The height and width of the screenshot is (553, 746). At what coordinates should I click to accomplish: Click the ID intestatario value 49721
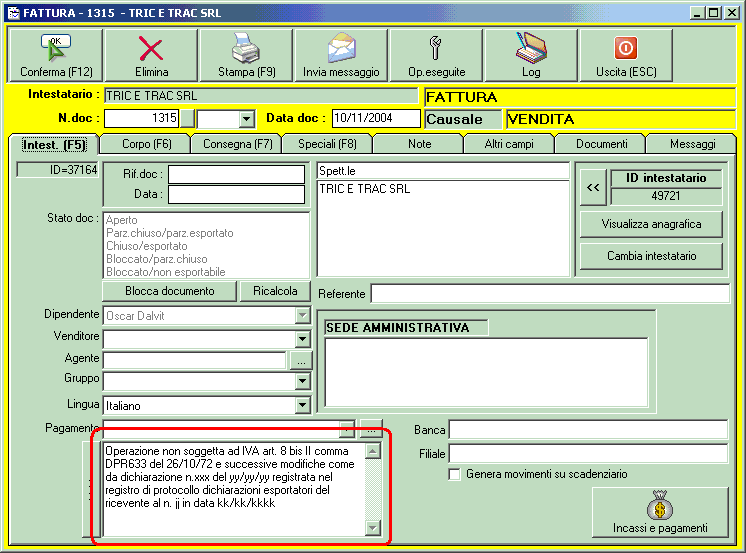(x=666, y=196)
